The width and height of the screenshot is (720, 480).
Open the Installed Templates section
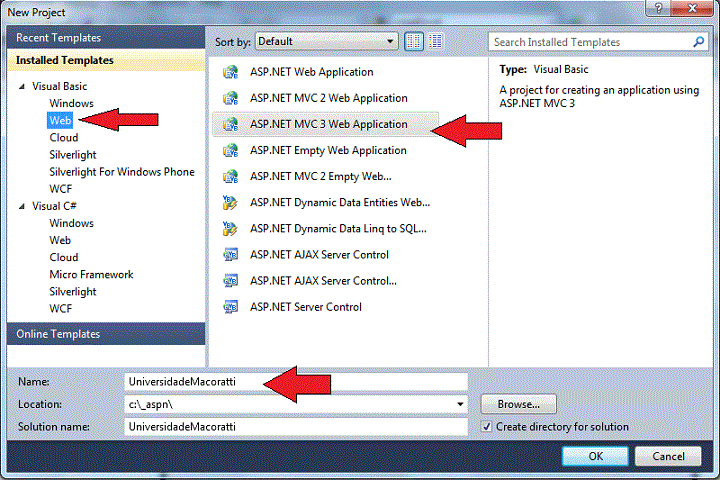pos(106,60)
